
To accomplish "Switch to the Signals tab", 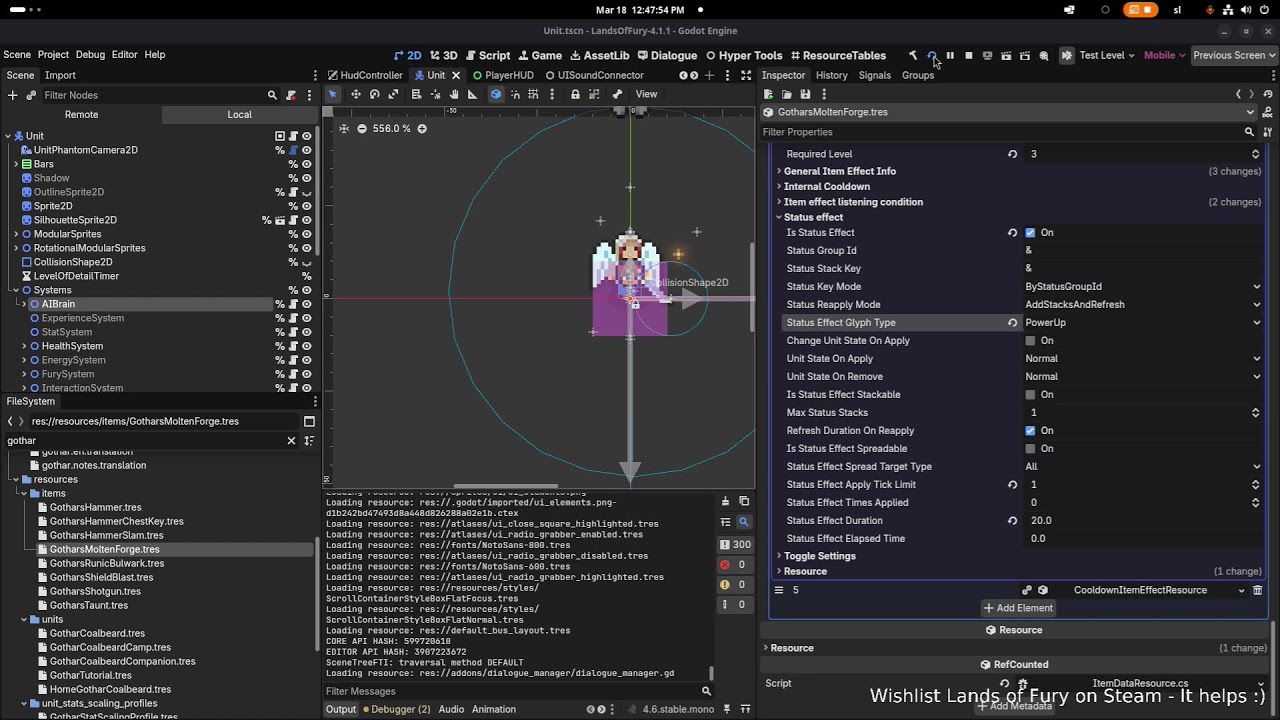I will (874, 75).
